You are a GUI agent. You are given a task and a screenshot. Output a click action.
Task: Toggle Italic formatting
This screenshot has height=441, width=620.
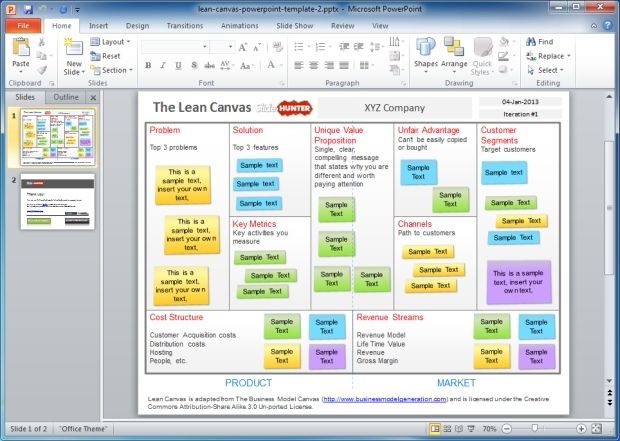point(163,65)
